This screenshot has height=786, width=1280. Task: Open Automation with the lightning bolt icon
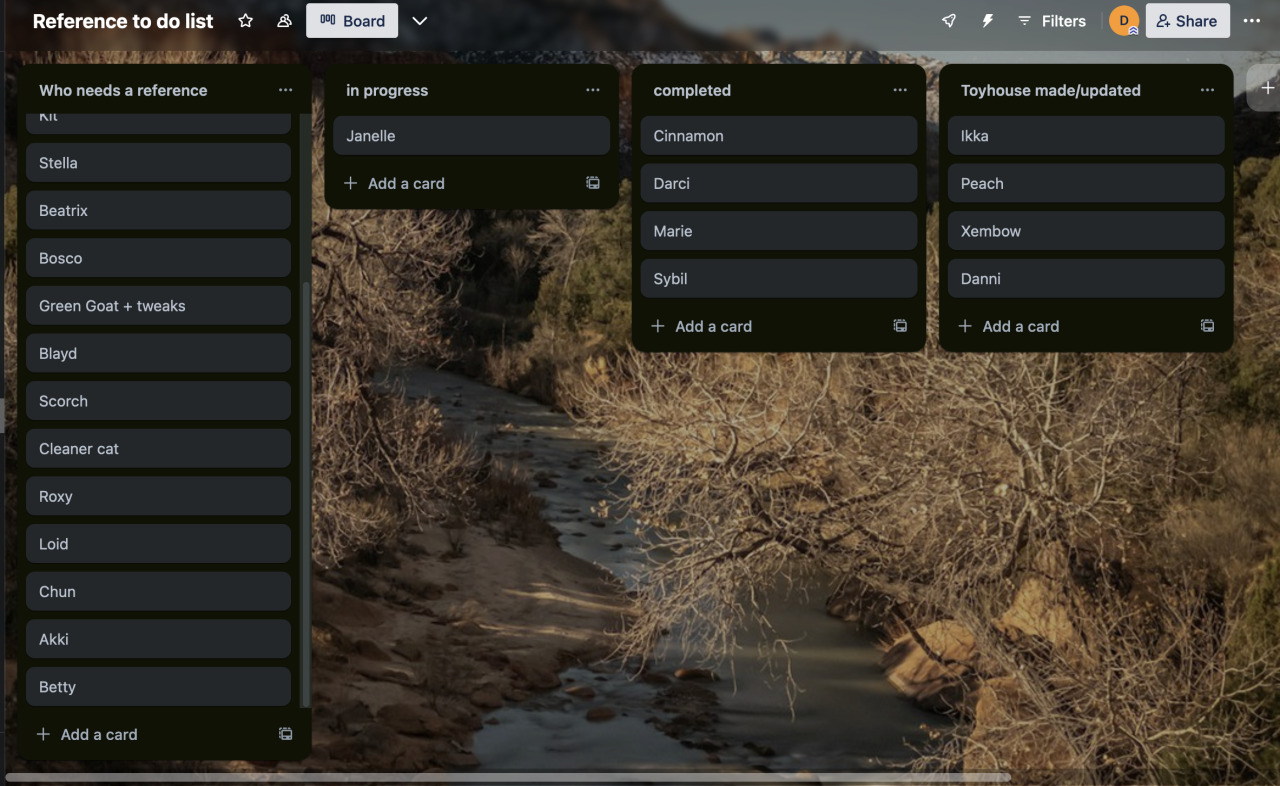(987, 20)
